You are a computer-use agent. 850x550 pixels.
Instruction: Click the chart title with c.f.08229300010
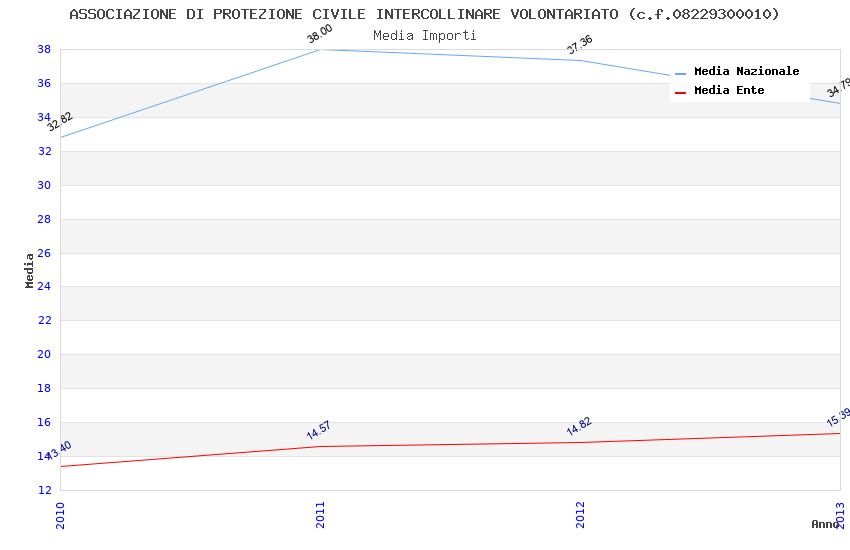click(x=424, y=14)
